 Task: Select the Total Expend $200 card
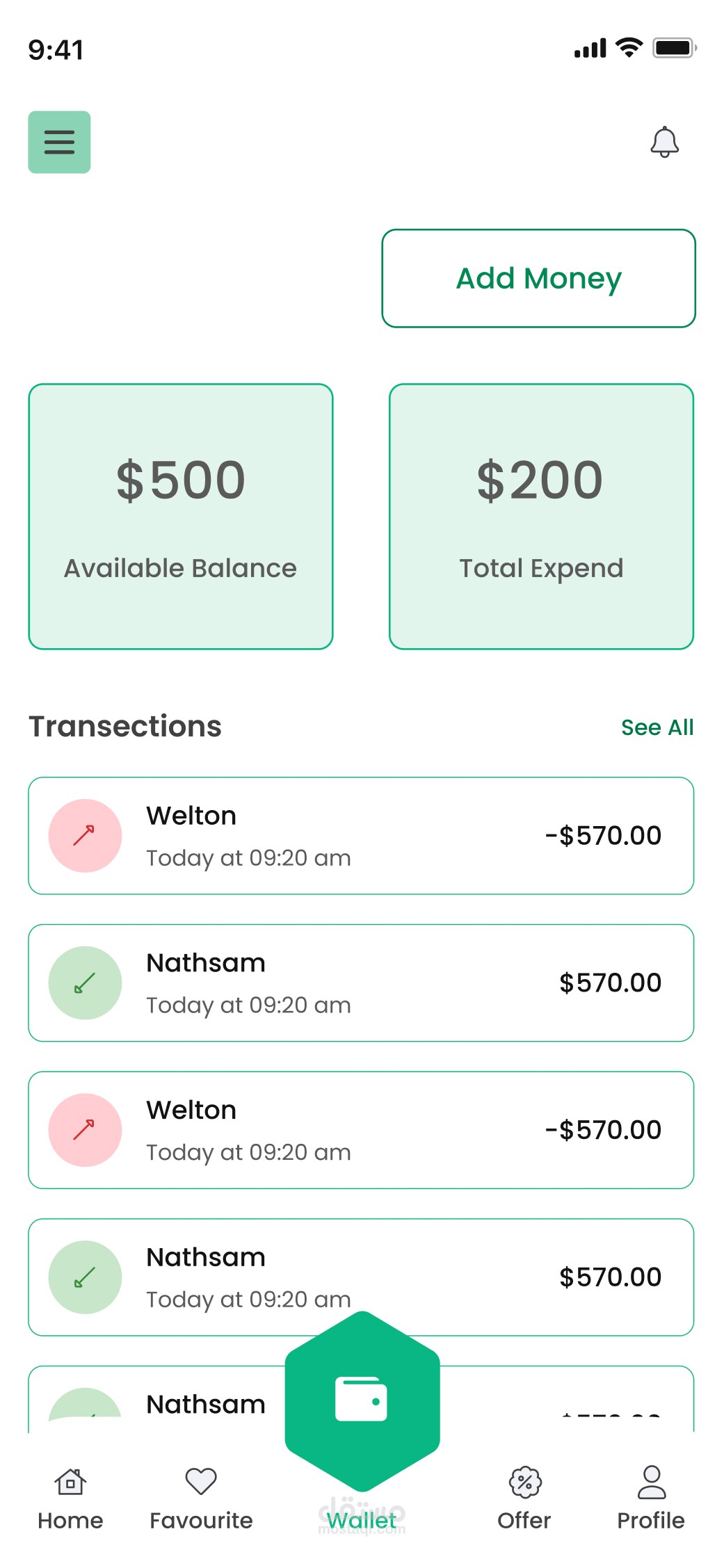click(x=542, y=517)
